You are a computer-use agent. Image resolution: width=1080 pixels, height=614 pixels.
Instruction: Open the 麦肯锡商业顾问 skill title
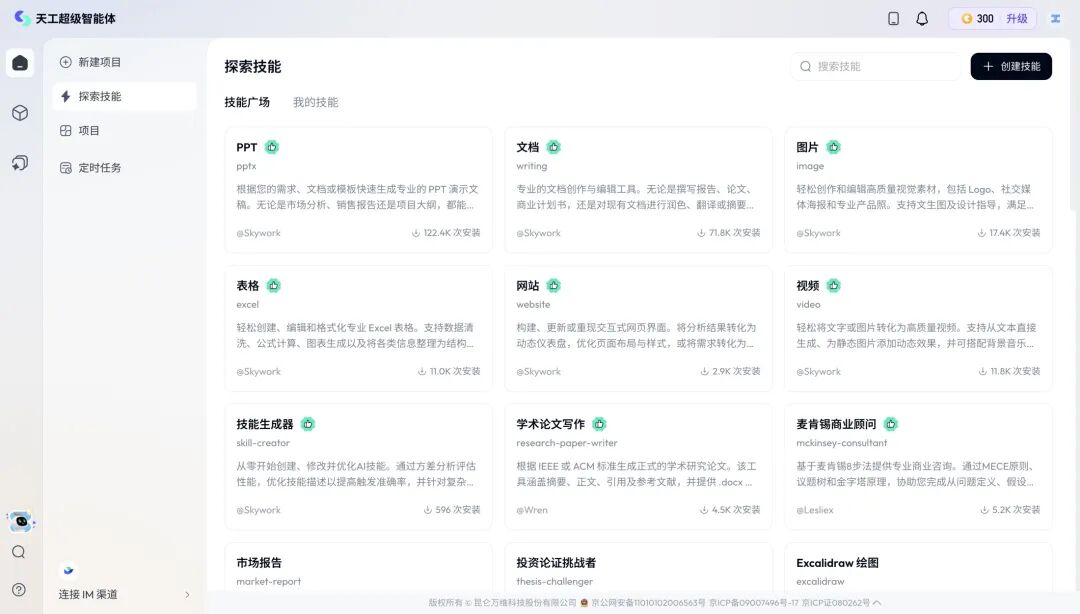click(x=836, y=424)
